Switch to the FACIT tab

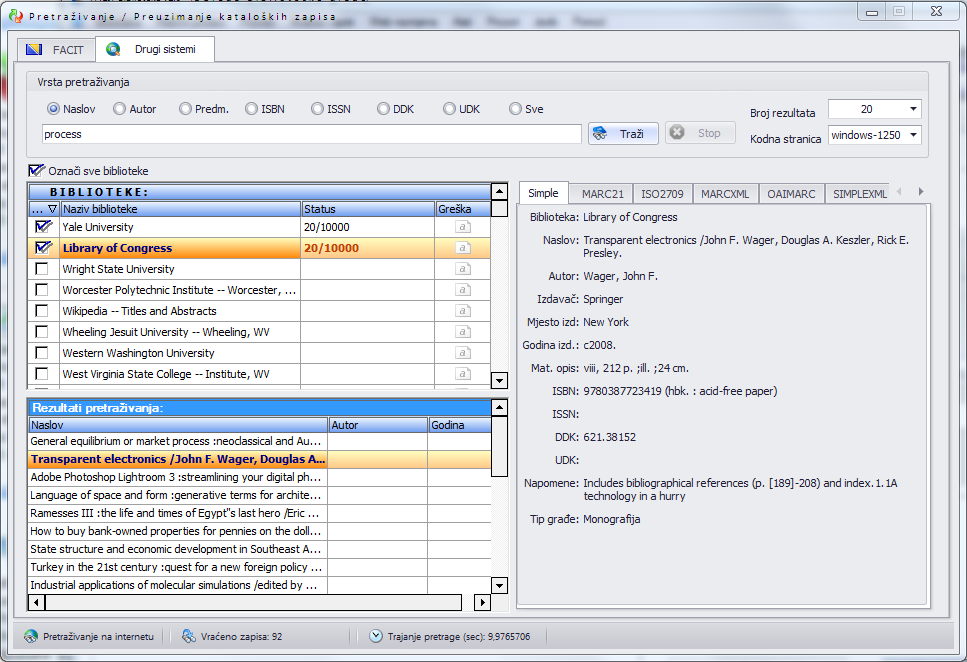coord(56,49)
